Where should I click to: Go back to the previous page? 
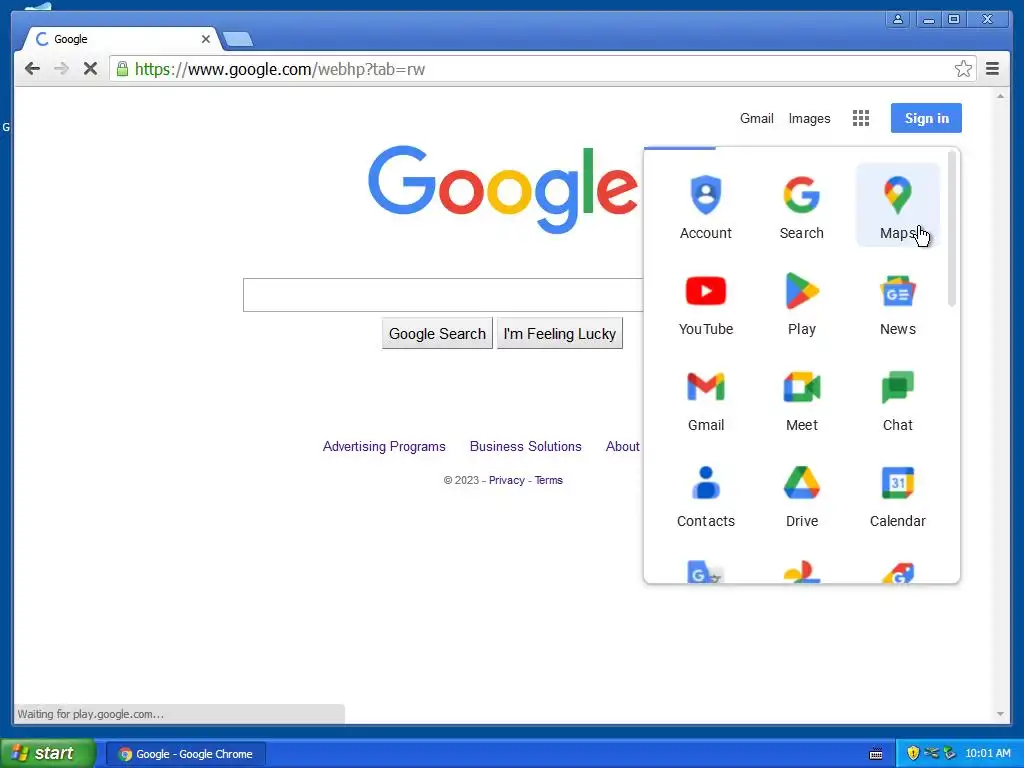[x=32, y=69]
